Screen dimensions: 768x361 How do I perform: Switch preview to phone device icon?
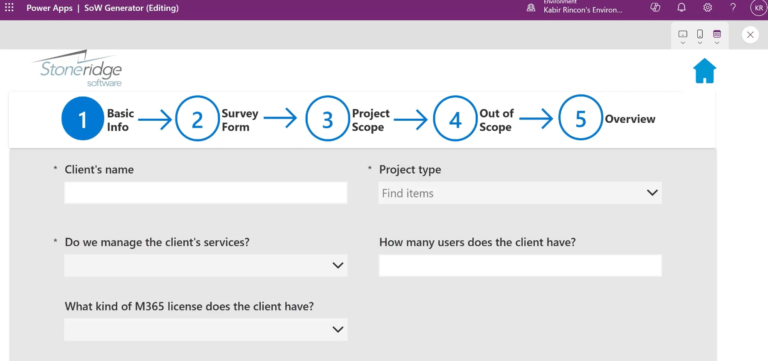pos(700,34)
